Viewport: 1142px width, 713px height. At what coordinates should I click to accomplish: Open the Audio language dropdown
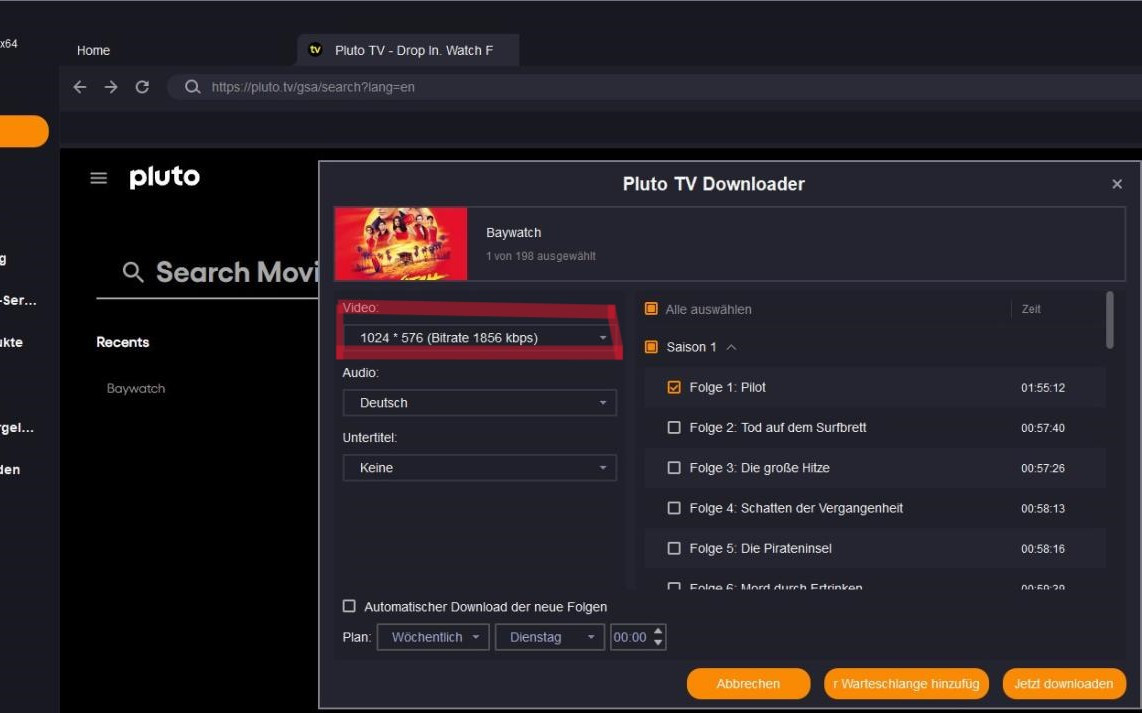[x=479, y=403]
